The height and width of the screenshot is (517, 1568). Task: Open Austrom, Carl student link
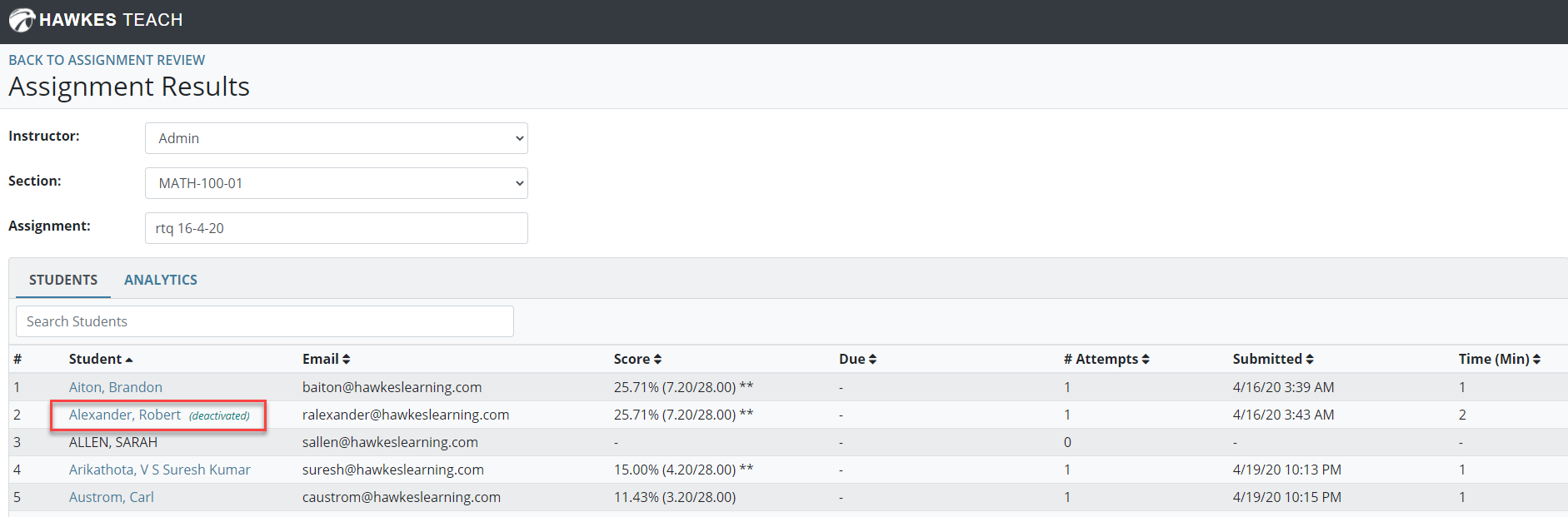point(111,497)
